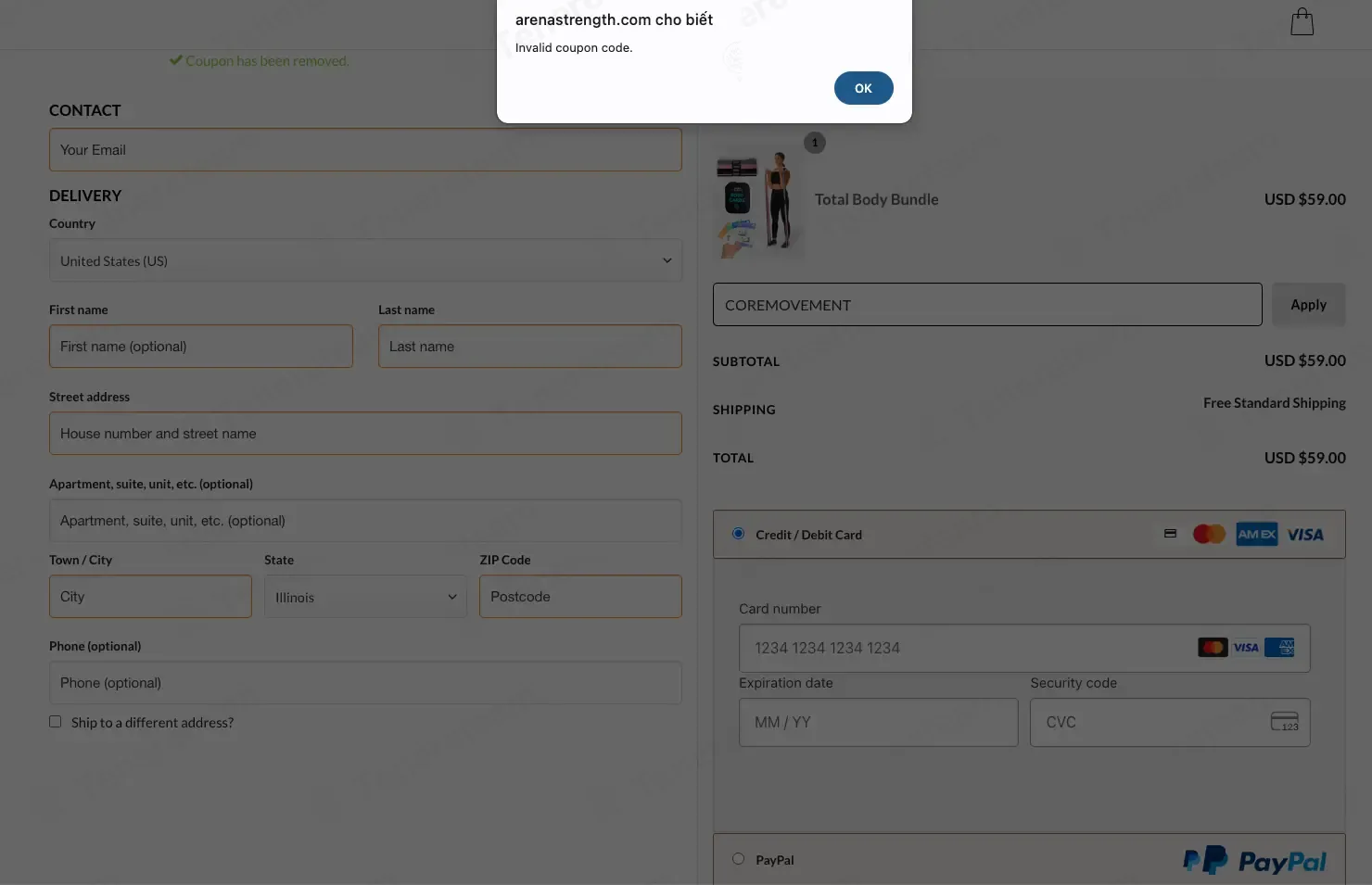This screenshot has height=885, width=1372.
Task: Click the VISA logo in payment header
Action: point(1305,535)
